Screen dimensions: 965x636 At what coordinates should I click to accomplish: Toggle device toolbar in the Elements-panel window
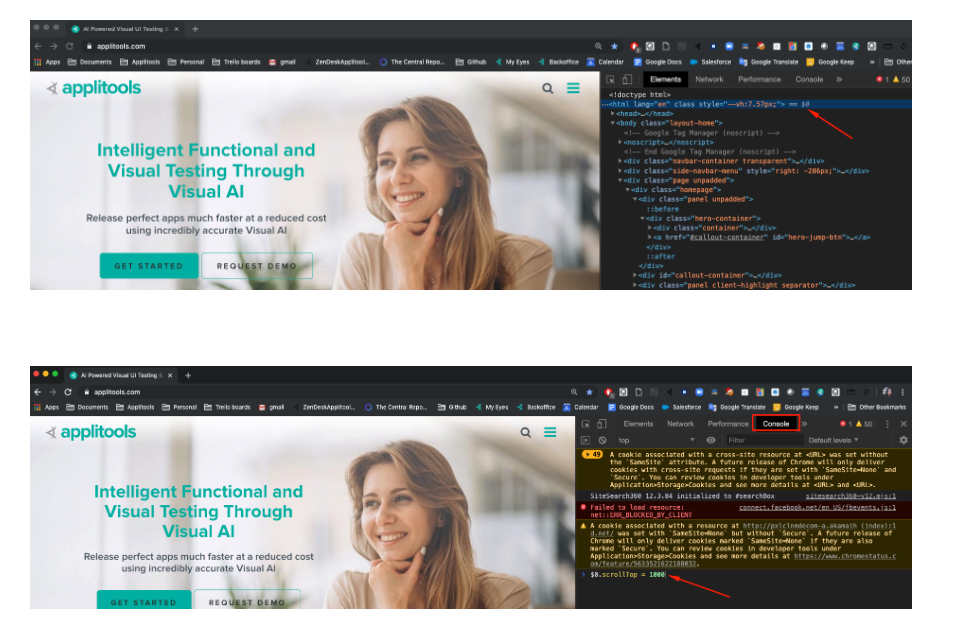(x=627, y=79)
